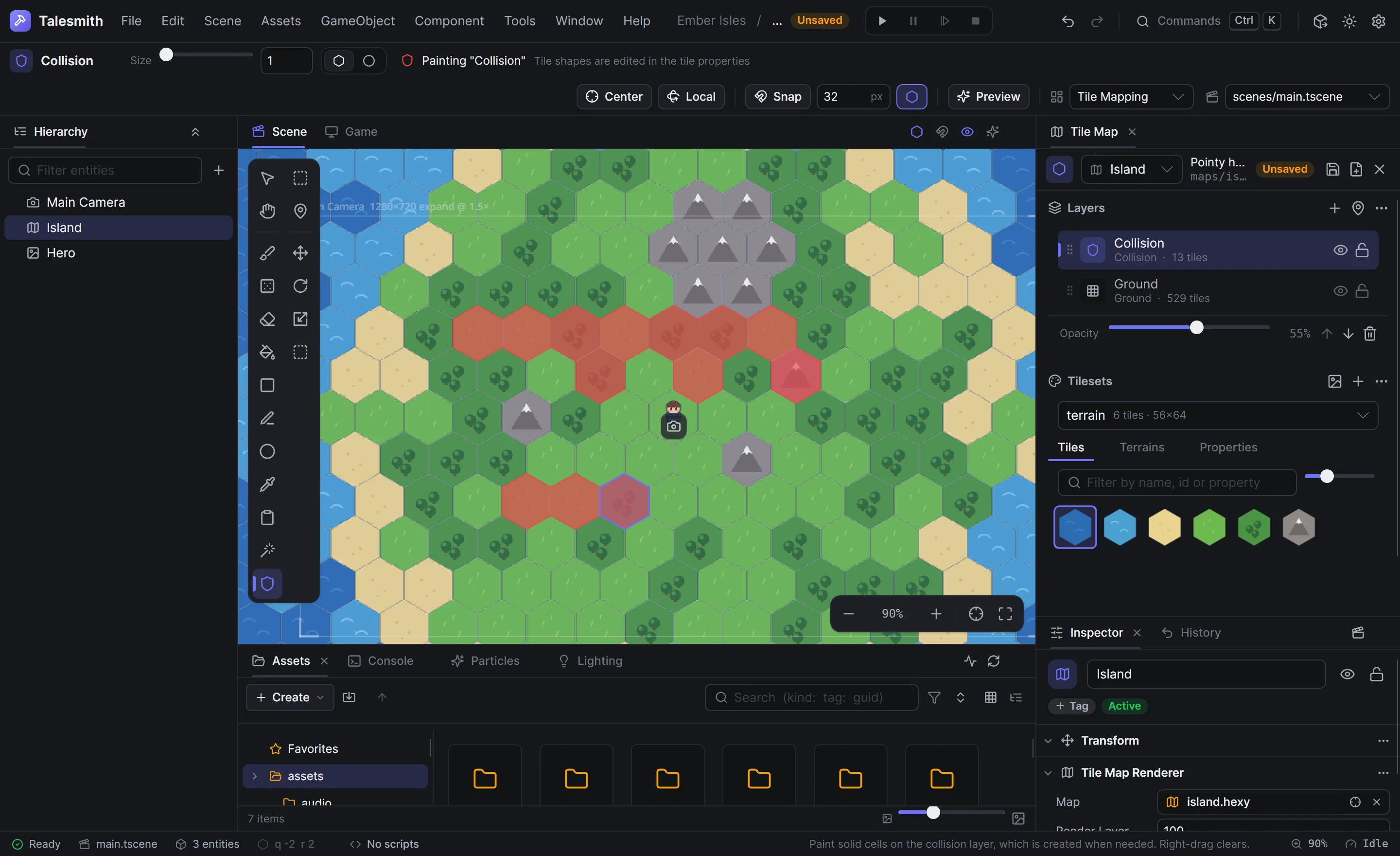
Task: Pick the Ellipse shape tool
Action: tap(267, 451)
